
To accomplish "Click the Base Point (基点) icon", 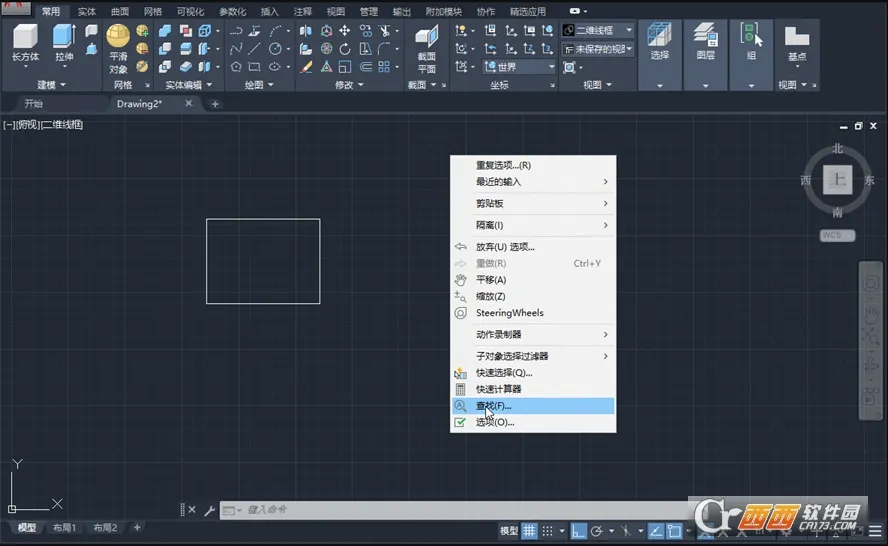I will (797, 37).
